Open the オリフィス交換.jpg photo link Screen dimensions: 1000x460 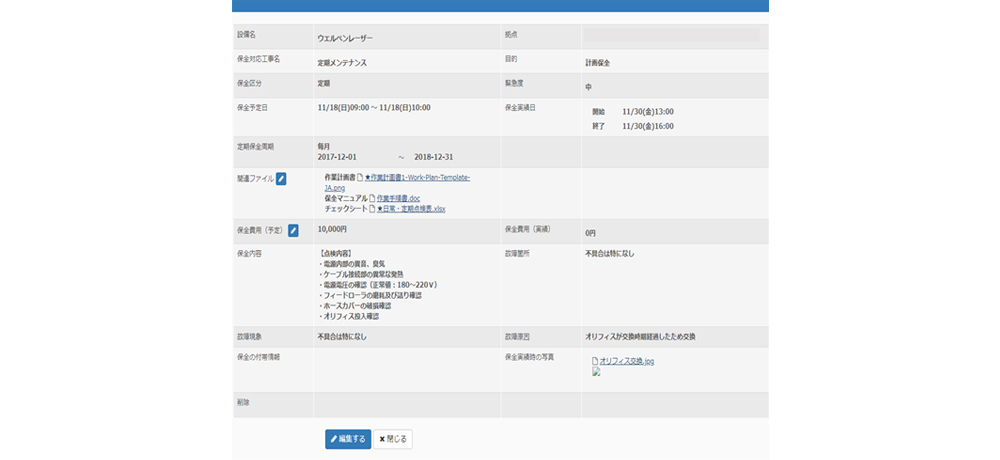(626, 361)
